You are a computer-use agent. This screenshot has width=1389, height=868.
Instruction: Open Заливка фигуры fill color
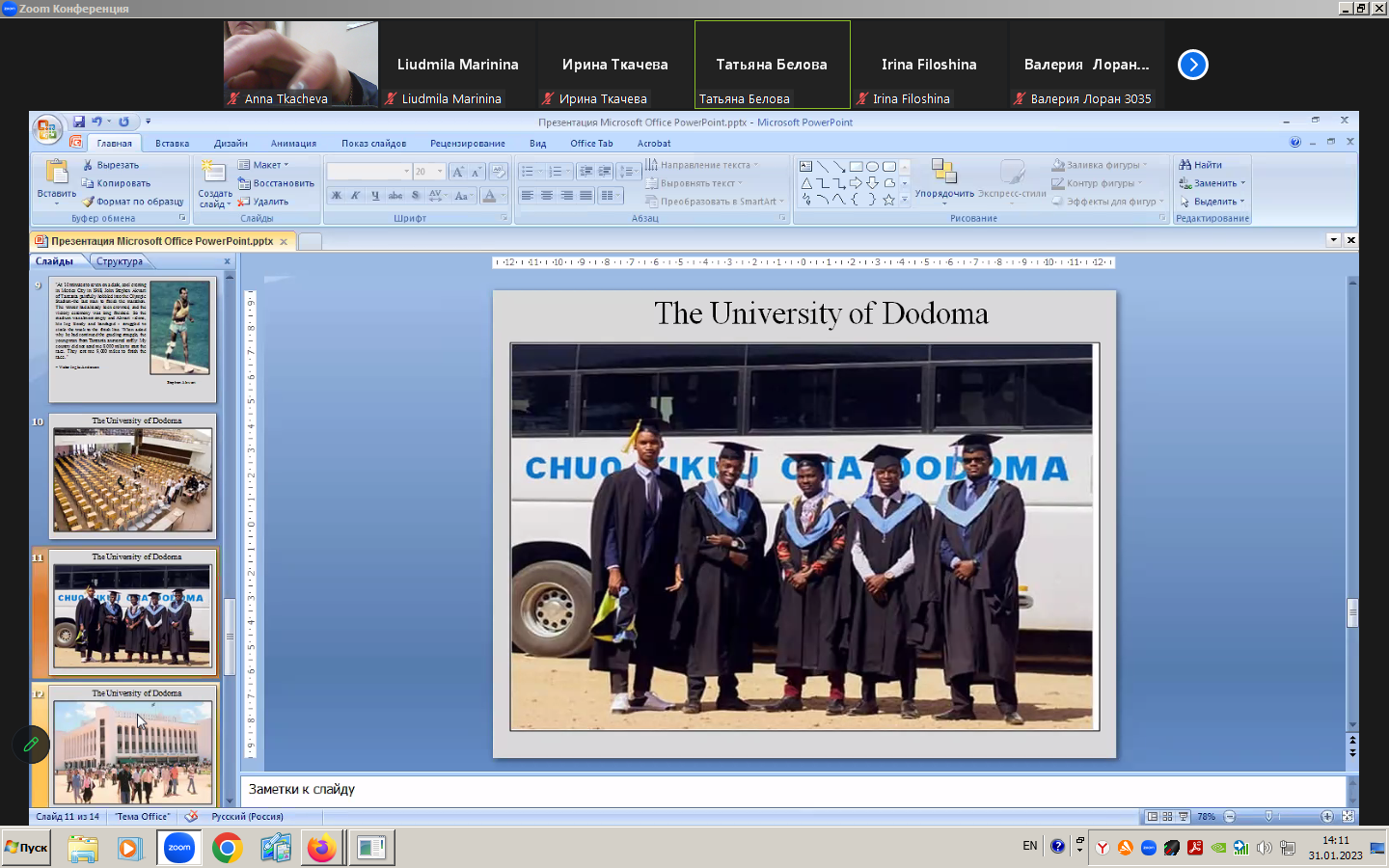pos(1100,165)
